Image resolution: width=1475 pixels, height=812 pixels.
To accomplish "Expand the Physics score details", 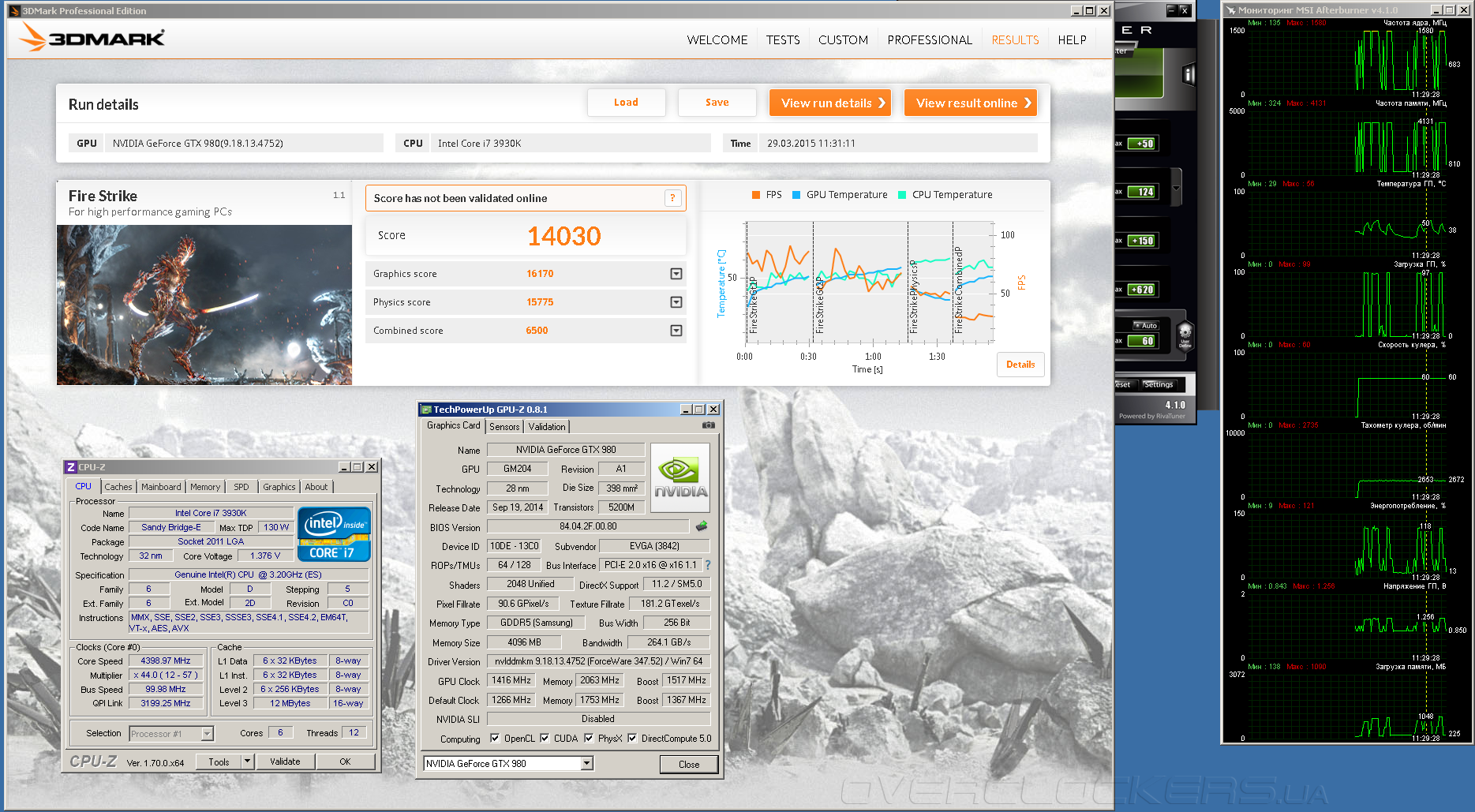I will pyautogui.click(x=676, y=302).
